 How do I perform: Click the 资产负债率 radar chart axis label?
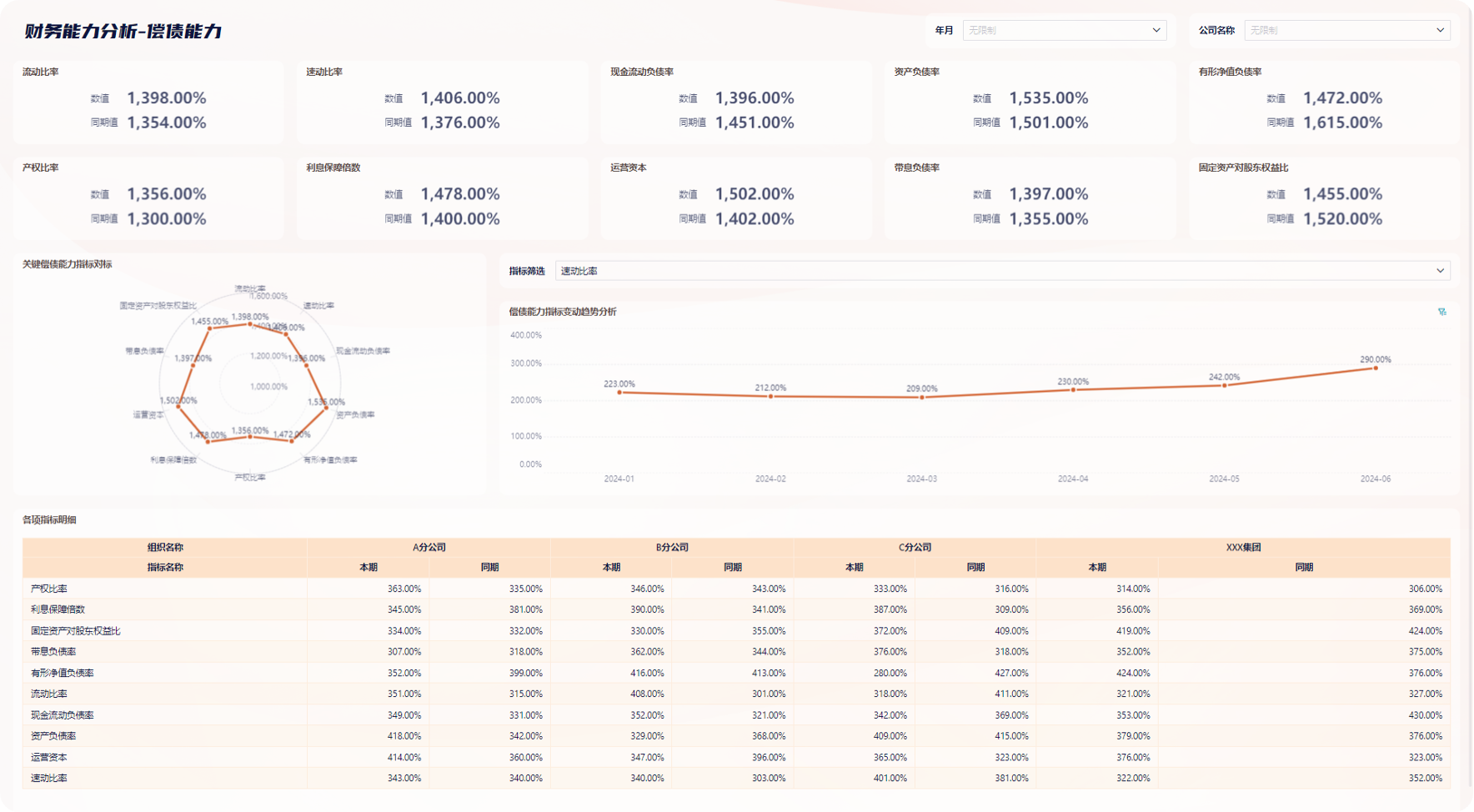coord(355,414)
